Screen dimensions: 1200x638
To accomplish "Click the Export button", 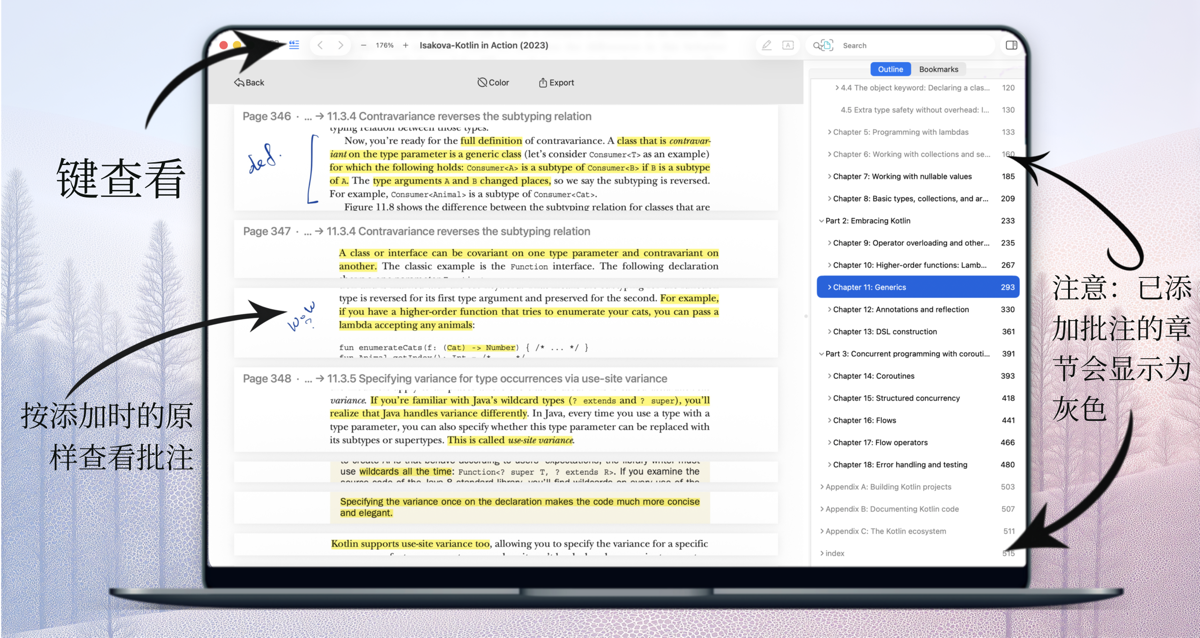I will 556,83.
